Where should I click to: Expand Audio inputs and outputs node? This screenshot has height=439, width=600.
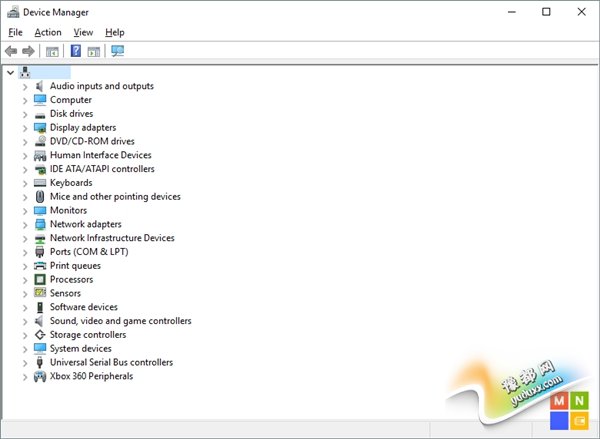(x=25, y=87)
